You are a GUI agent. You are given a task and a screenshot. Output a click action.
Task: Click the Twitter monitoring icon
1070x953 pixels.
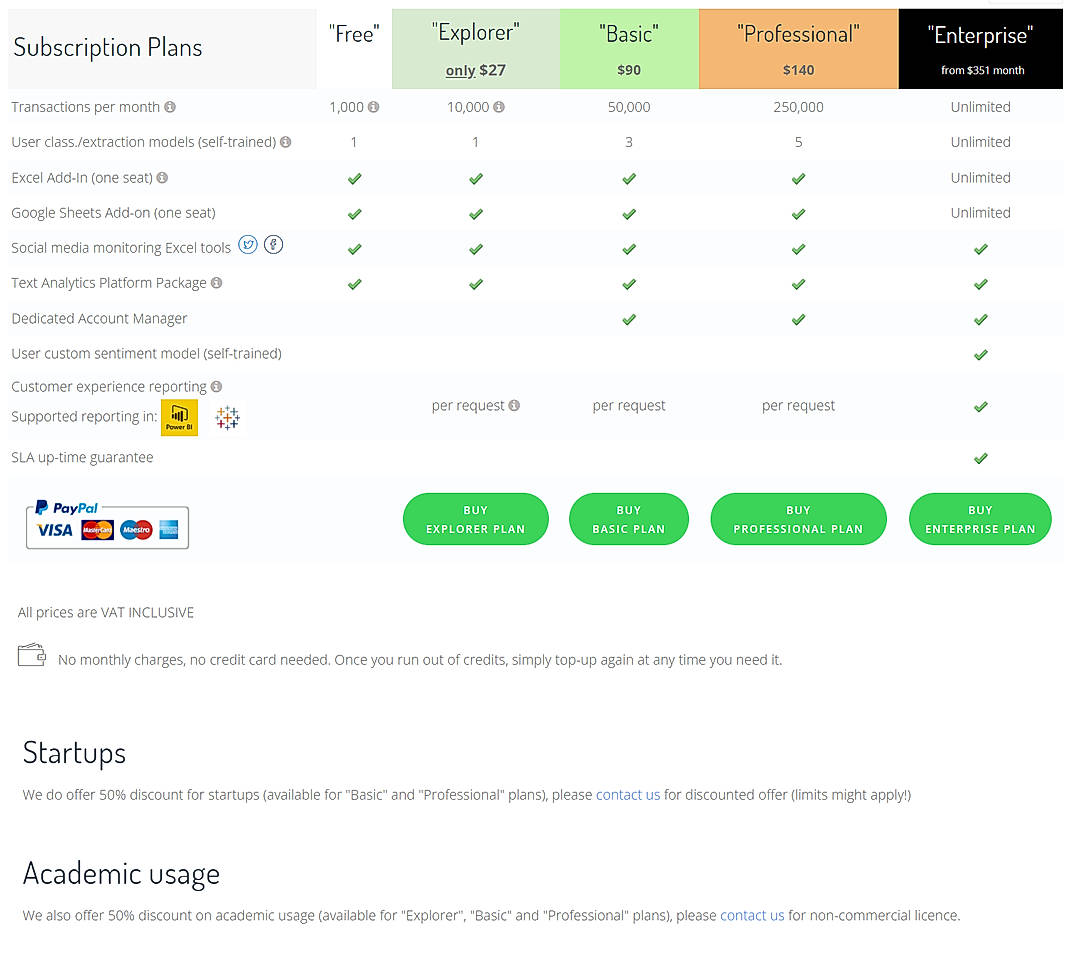[x=248, y=244]
